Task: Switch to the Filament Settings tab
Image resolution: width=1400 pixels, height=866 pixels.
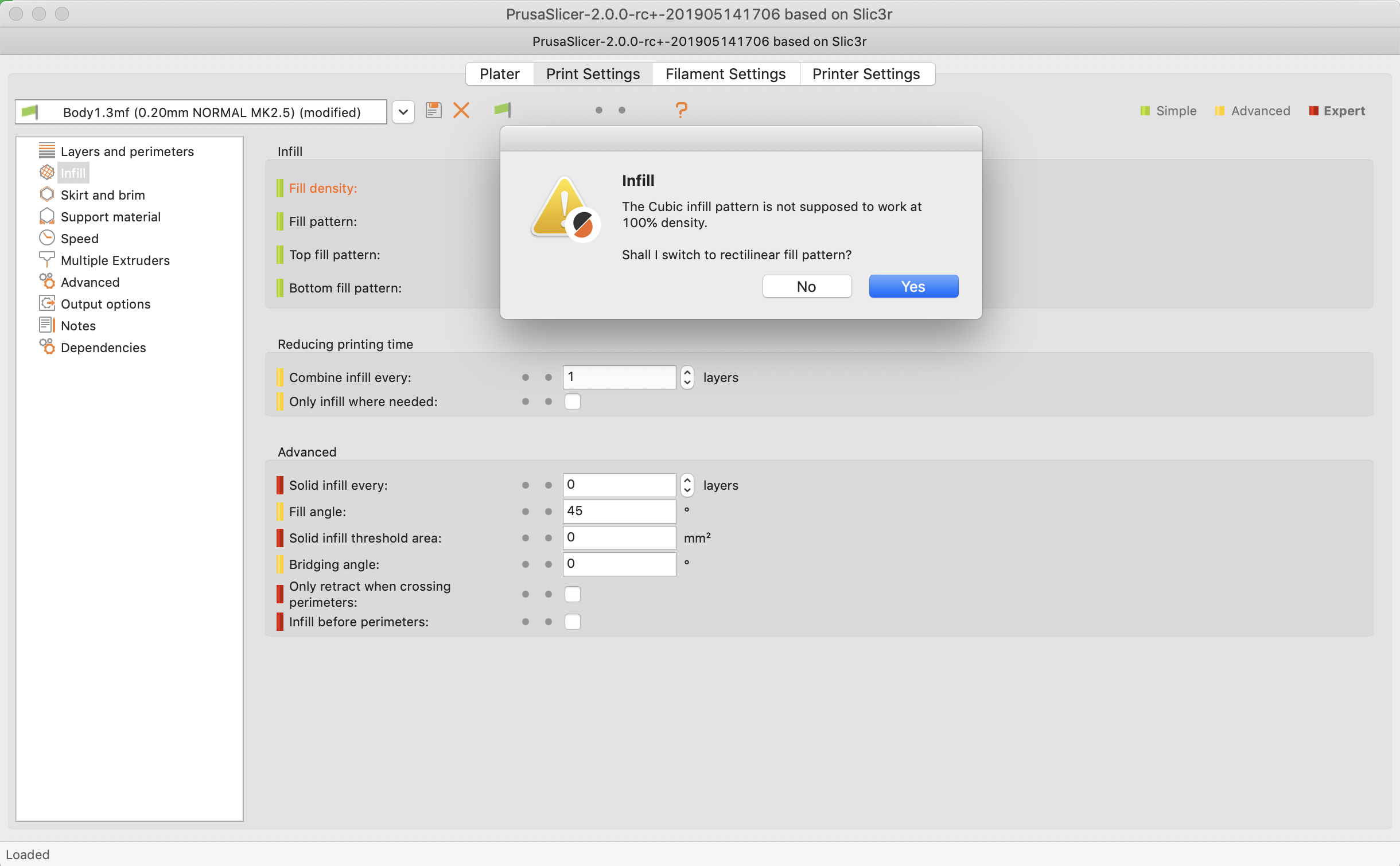Action: 725,74
